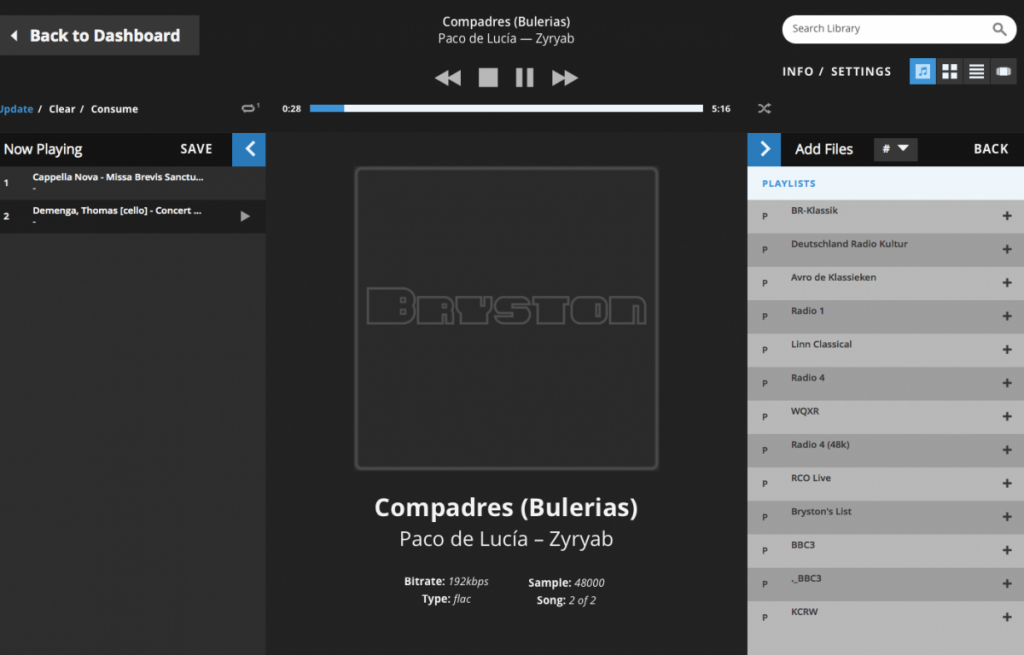The height and width of the screenshot is (655, 1024).
Task: Add BR-Klassik playlist with plus icon
Action: [x=1007, y=216]
